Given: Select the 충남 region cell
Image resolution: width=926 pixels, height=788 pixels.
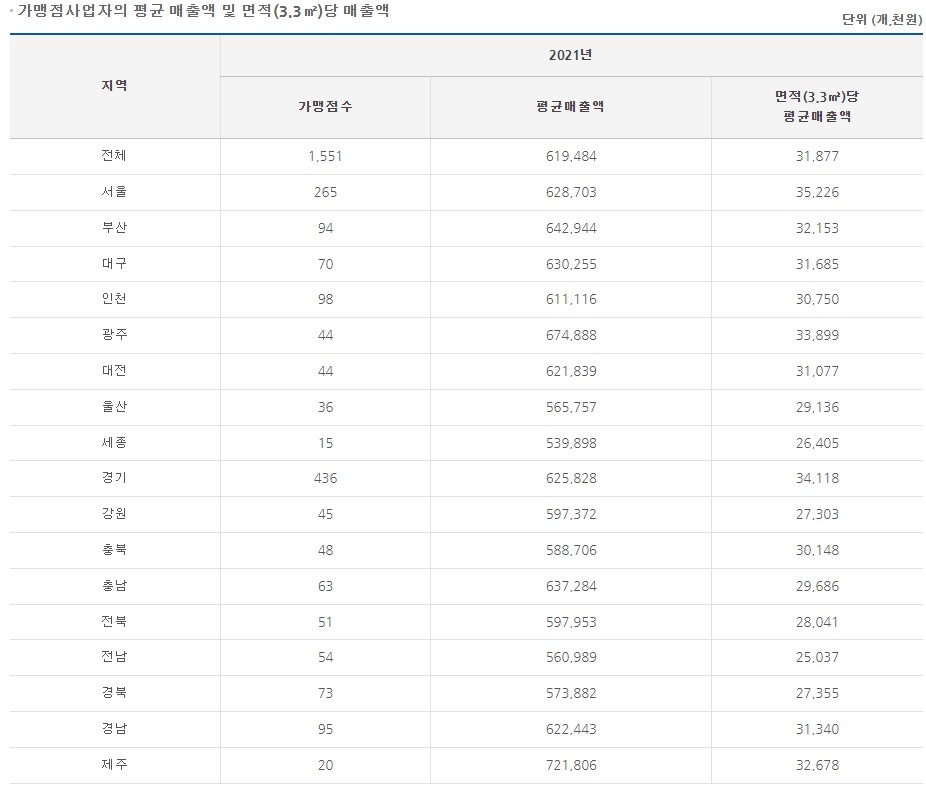Looking at the screenshot, I should tap(114, 585).
